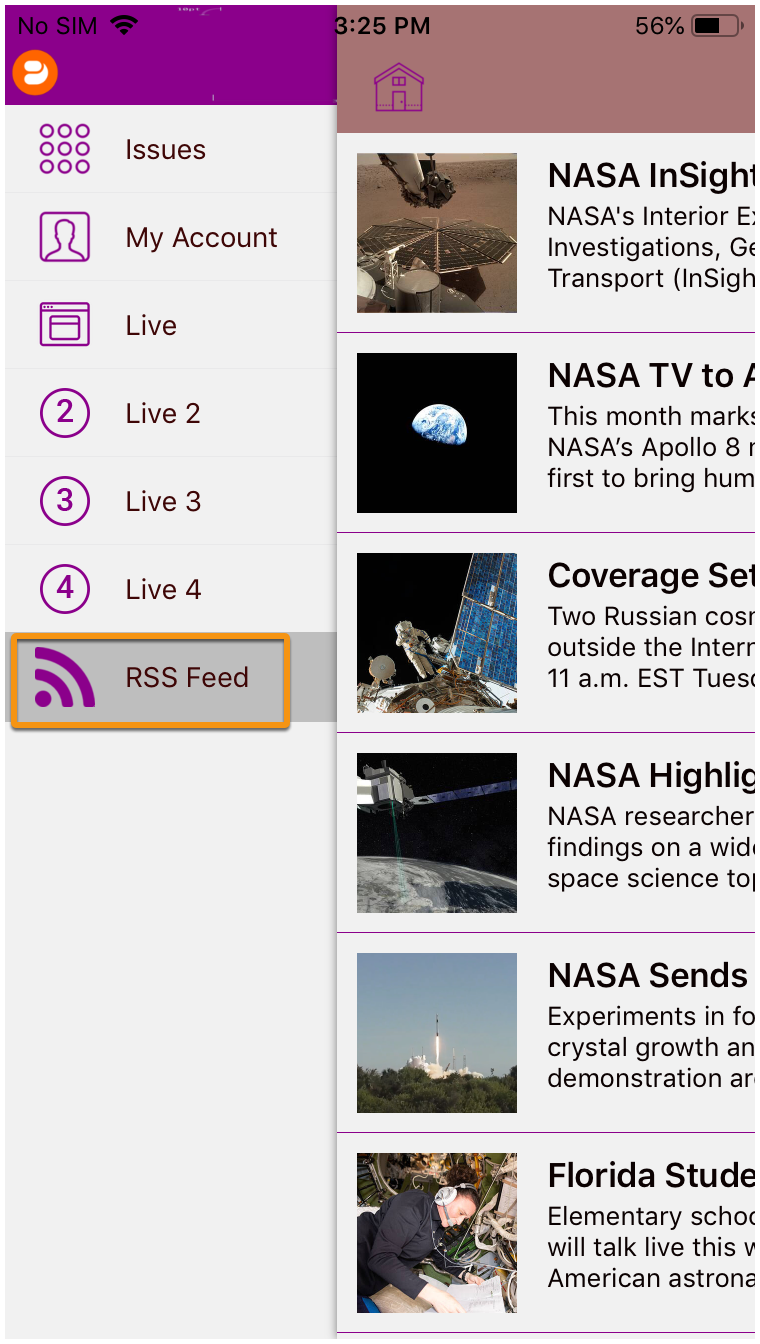Click the text 'Elementary schoo'
This screenshot has height=1344, width=760.
tap(651, 1217)
